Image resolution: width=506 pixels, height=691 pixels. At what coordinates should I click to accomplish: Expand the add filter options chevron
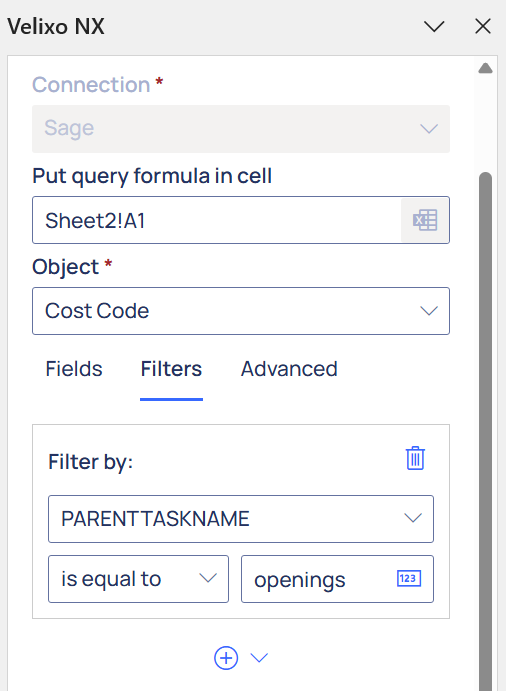point(259,658)
